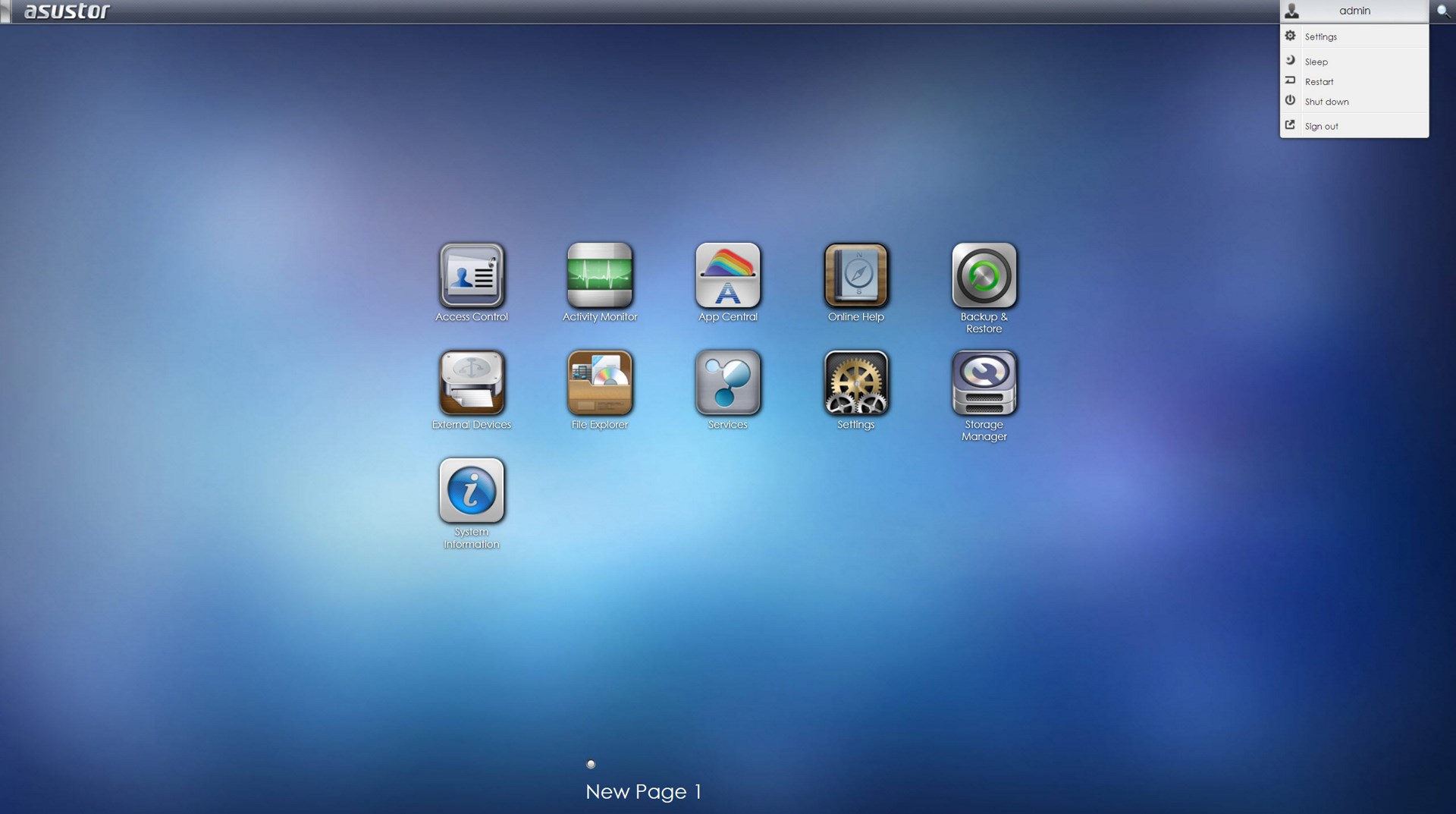Open the Services app
The width and height of the screenshot is (1456, 814).
click(x=727, y=383)
